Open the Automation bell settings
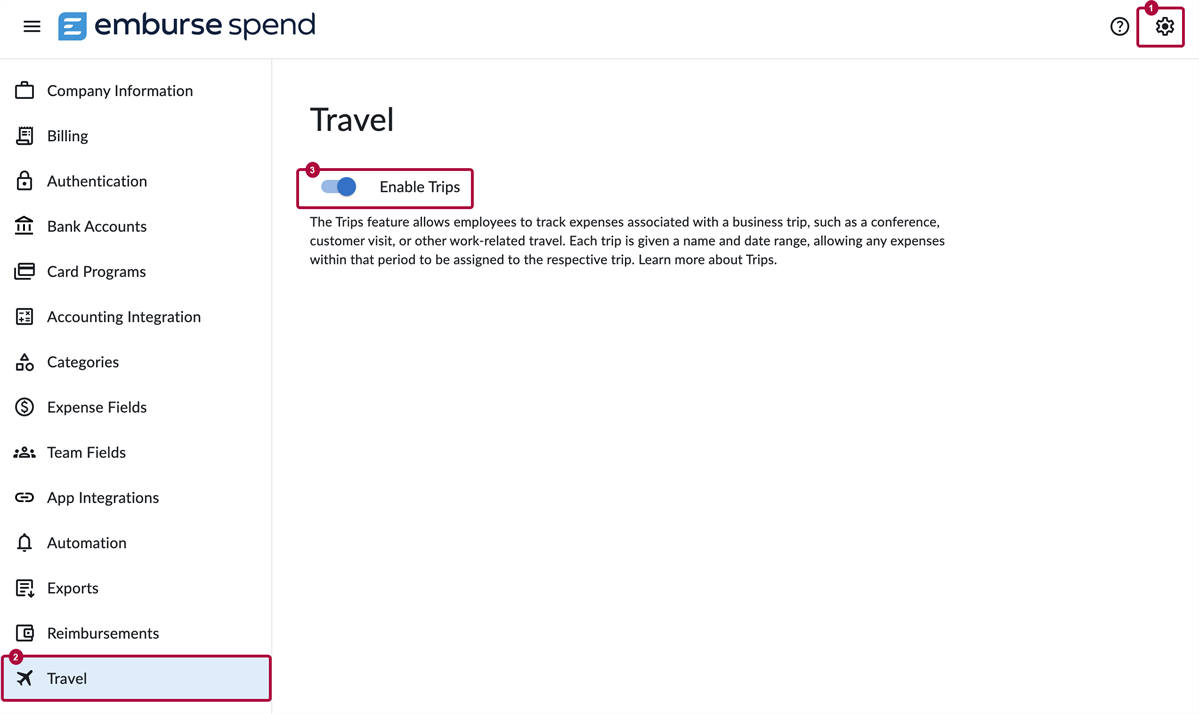Image resolution: width=1199 pixels, height=714 pixels. click(87, 542)
